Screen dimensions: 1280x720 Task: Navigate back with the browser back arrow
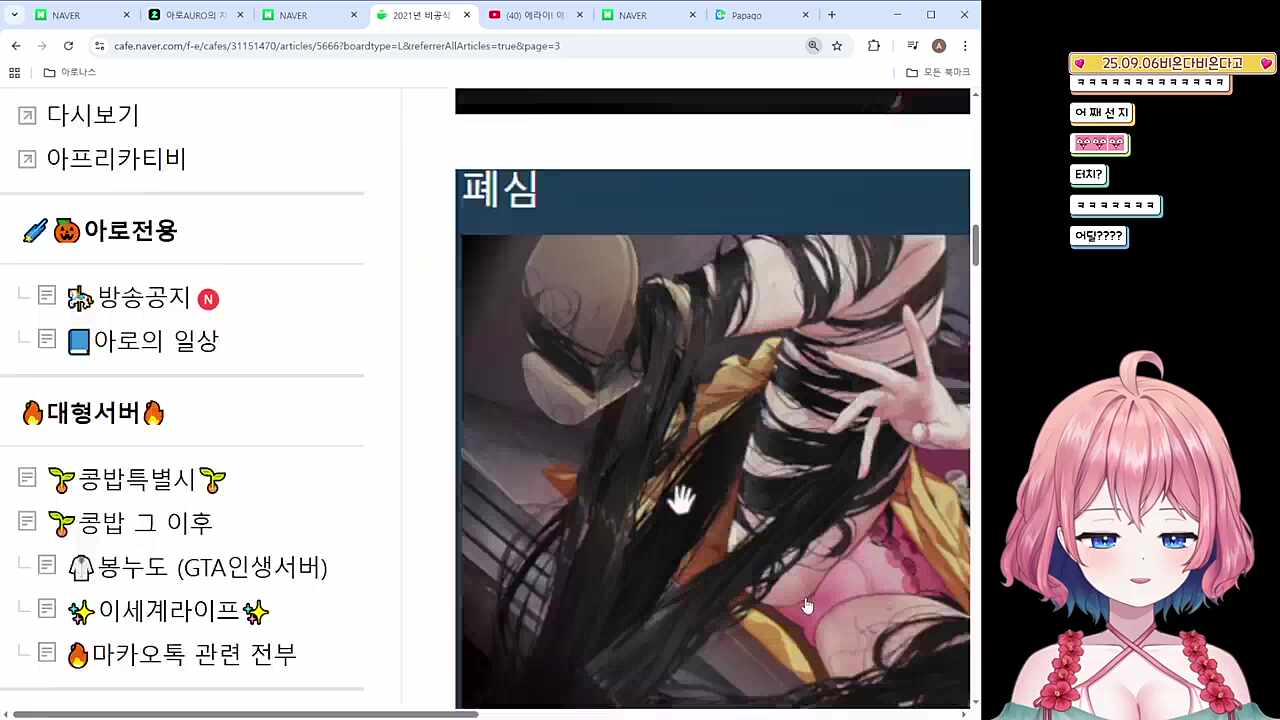click(x=15, y=46)
